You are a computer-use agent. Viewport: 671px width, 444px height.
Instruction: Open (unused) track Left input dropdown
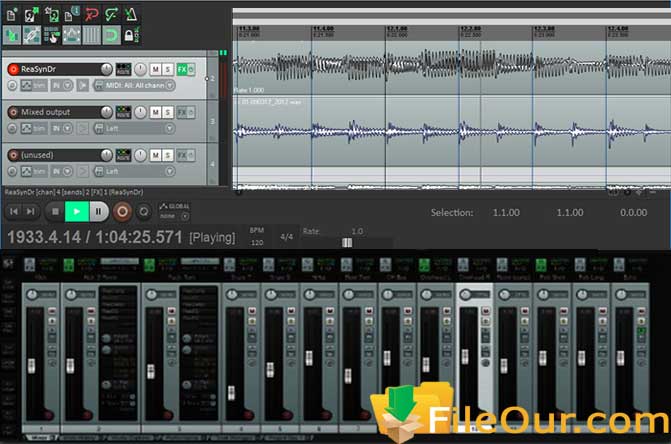point(134,172)
